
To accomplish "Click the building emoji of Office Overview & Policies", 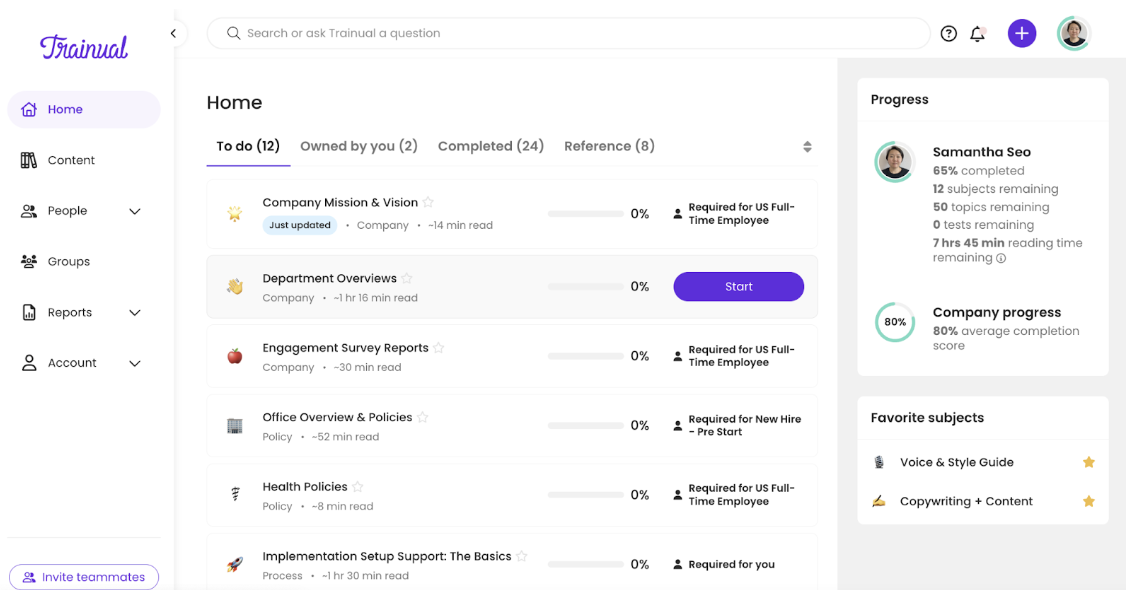I will click(x=235, y=426).
